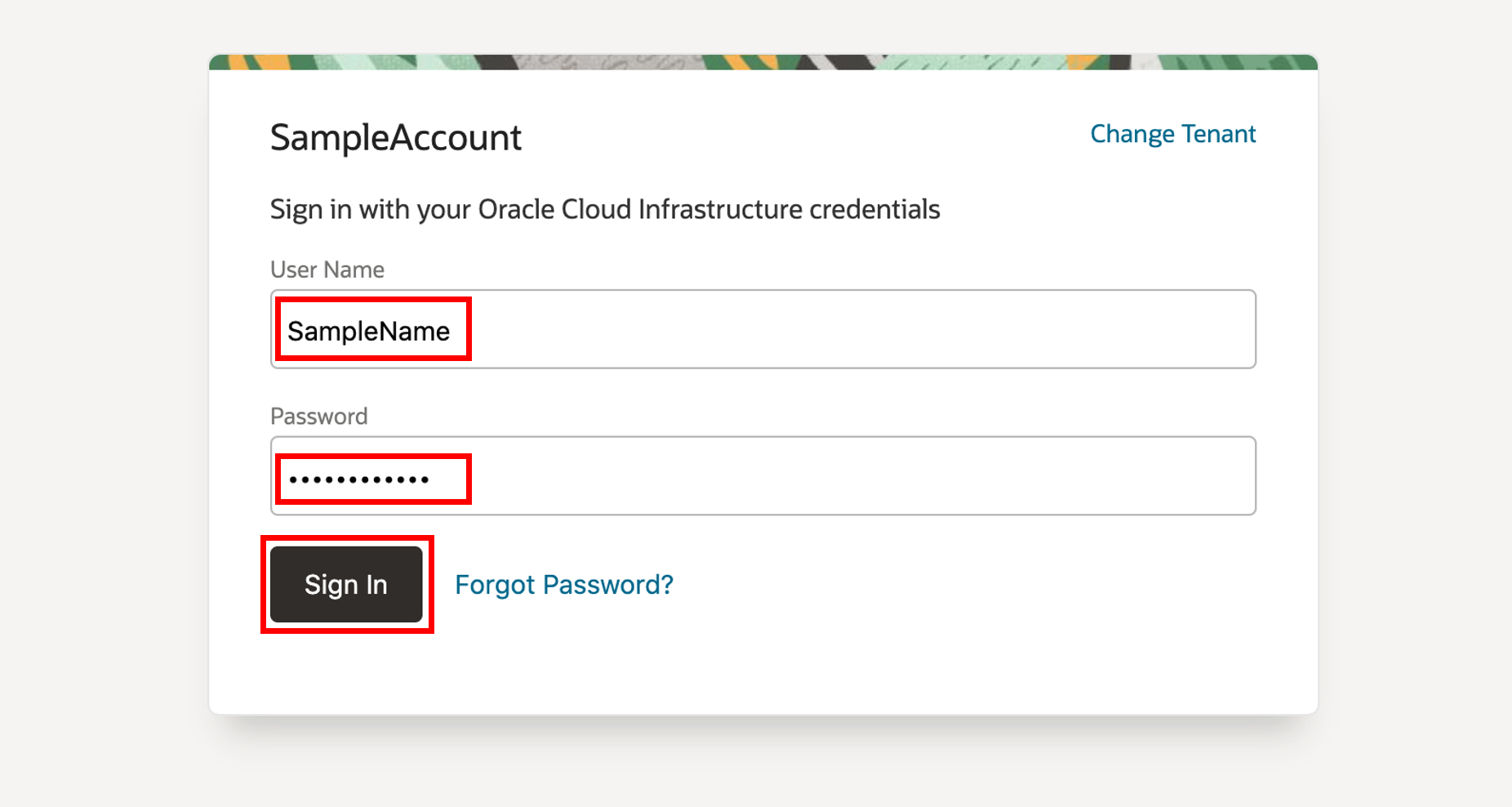Click "Sign in with your" instruction text
Image resolution: width=1512 pixels, height=807 pixels.
370,210
